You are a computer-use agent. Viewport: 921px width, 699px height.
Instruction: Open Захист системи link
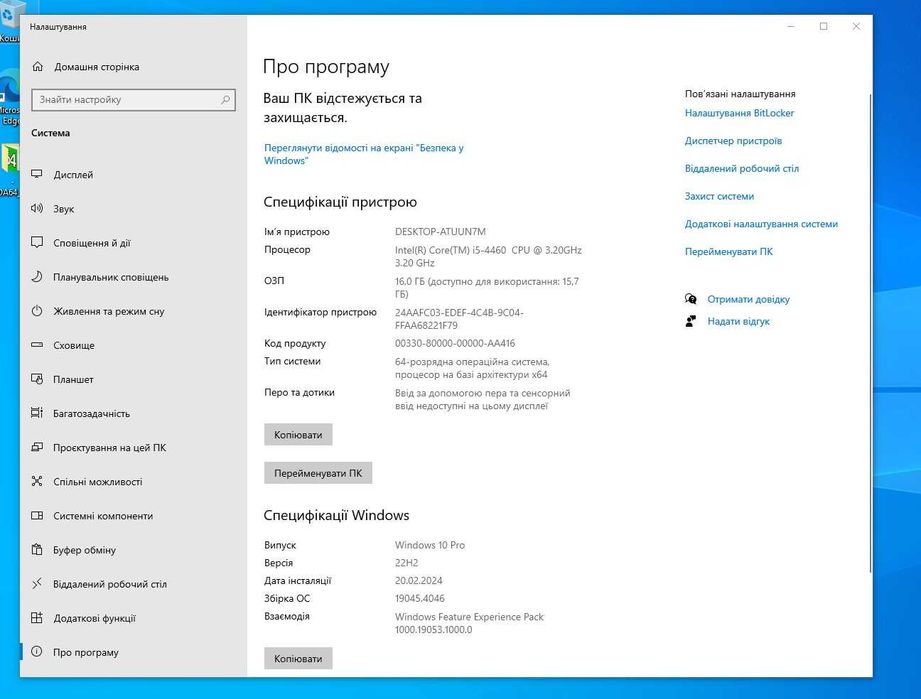click(720, 196)
